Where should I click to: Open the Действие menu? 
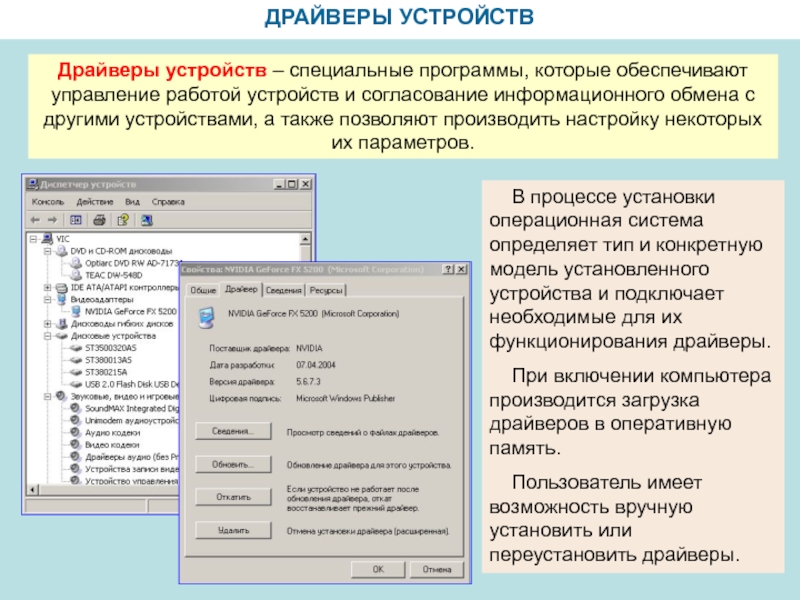tap(95, 201)
